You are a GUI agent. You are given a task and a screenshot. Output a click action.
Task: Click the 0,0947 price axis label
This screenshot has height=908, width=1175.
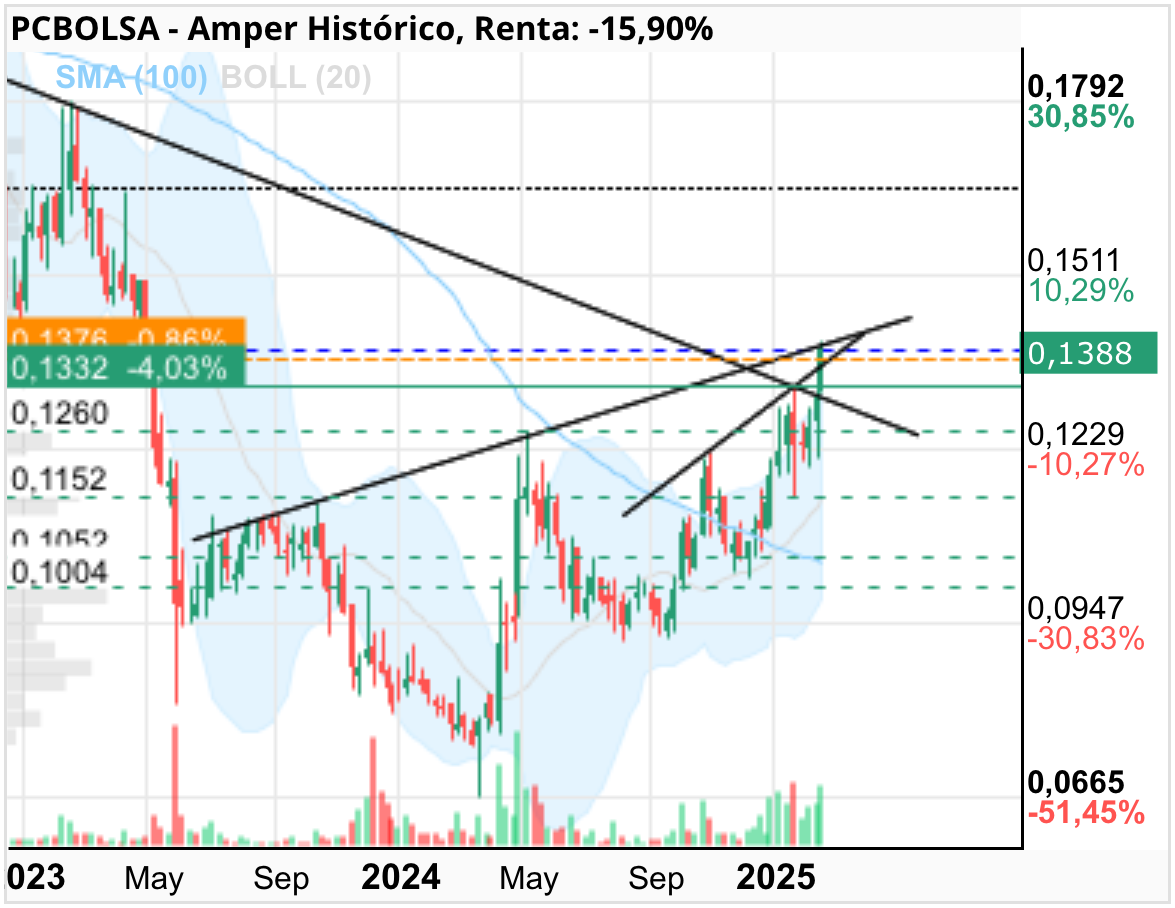[x=1075, y=608]
